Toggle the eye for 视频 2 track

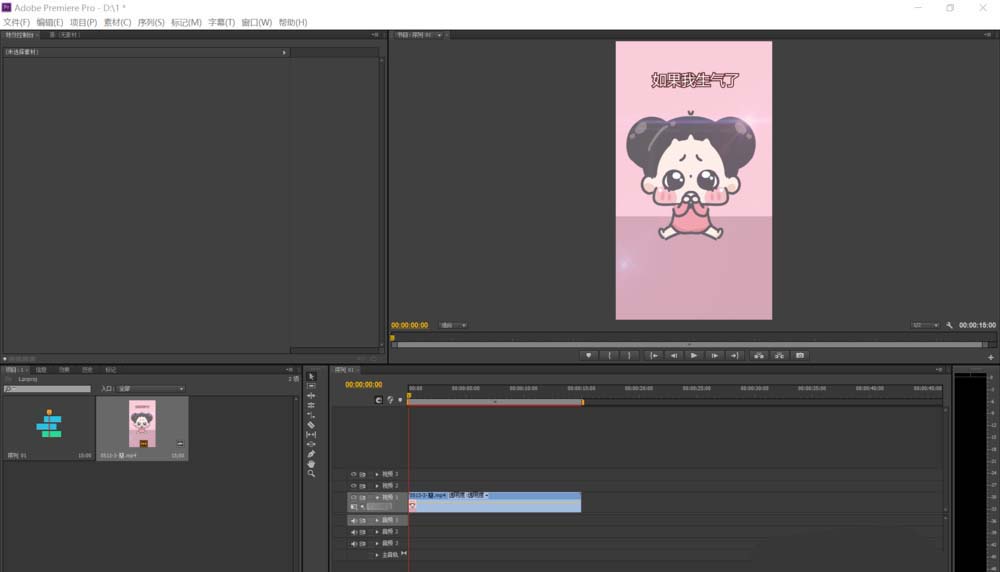point(353,485)
